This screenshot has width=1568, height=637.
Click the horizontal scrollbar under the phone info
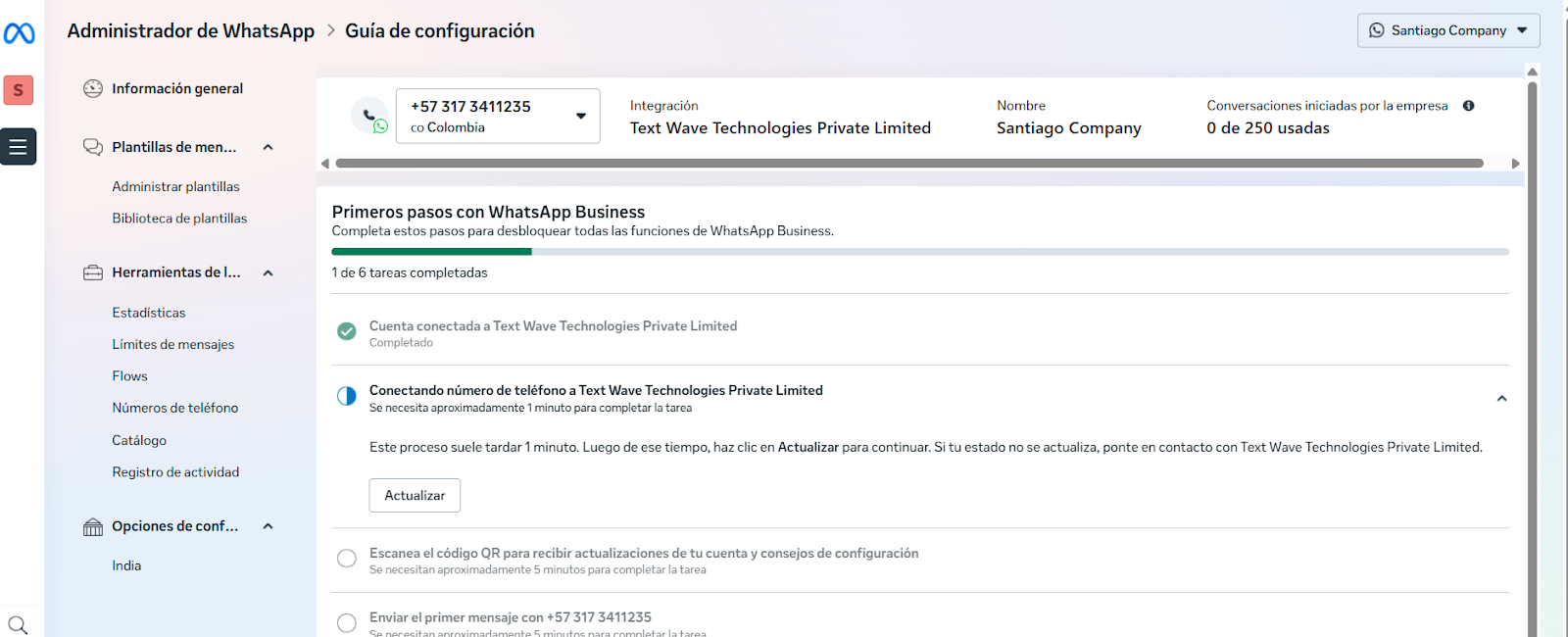908,164
